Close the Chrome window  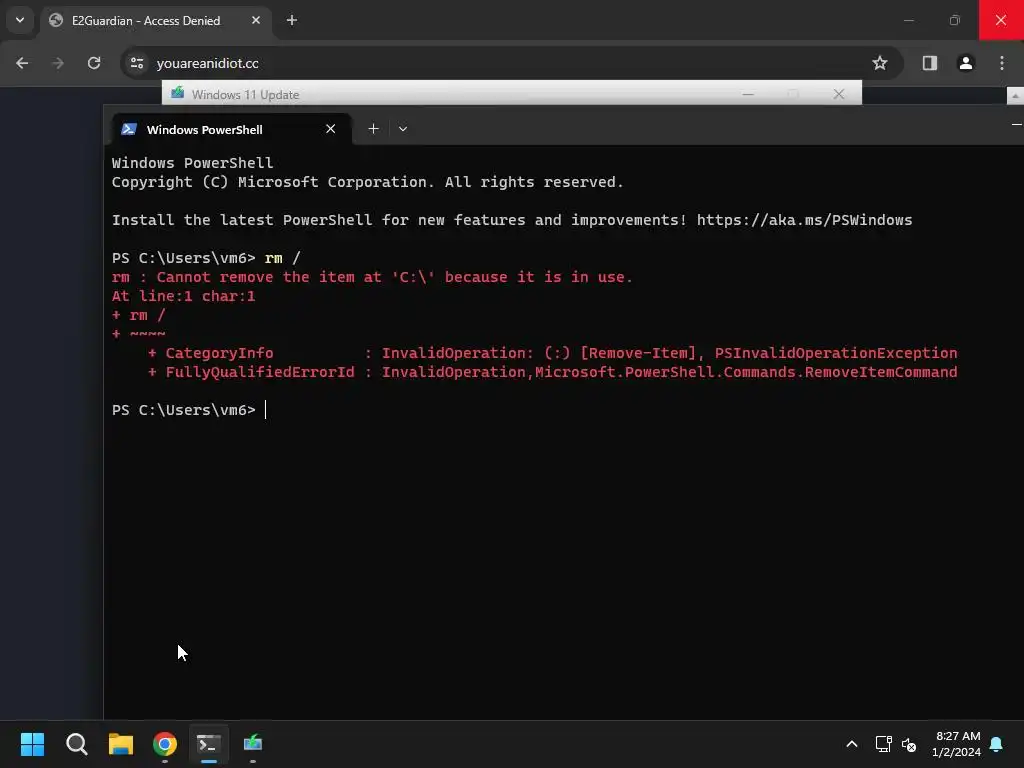1001,20
